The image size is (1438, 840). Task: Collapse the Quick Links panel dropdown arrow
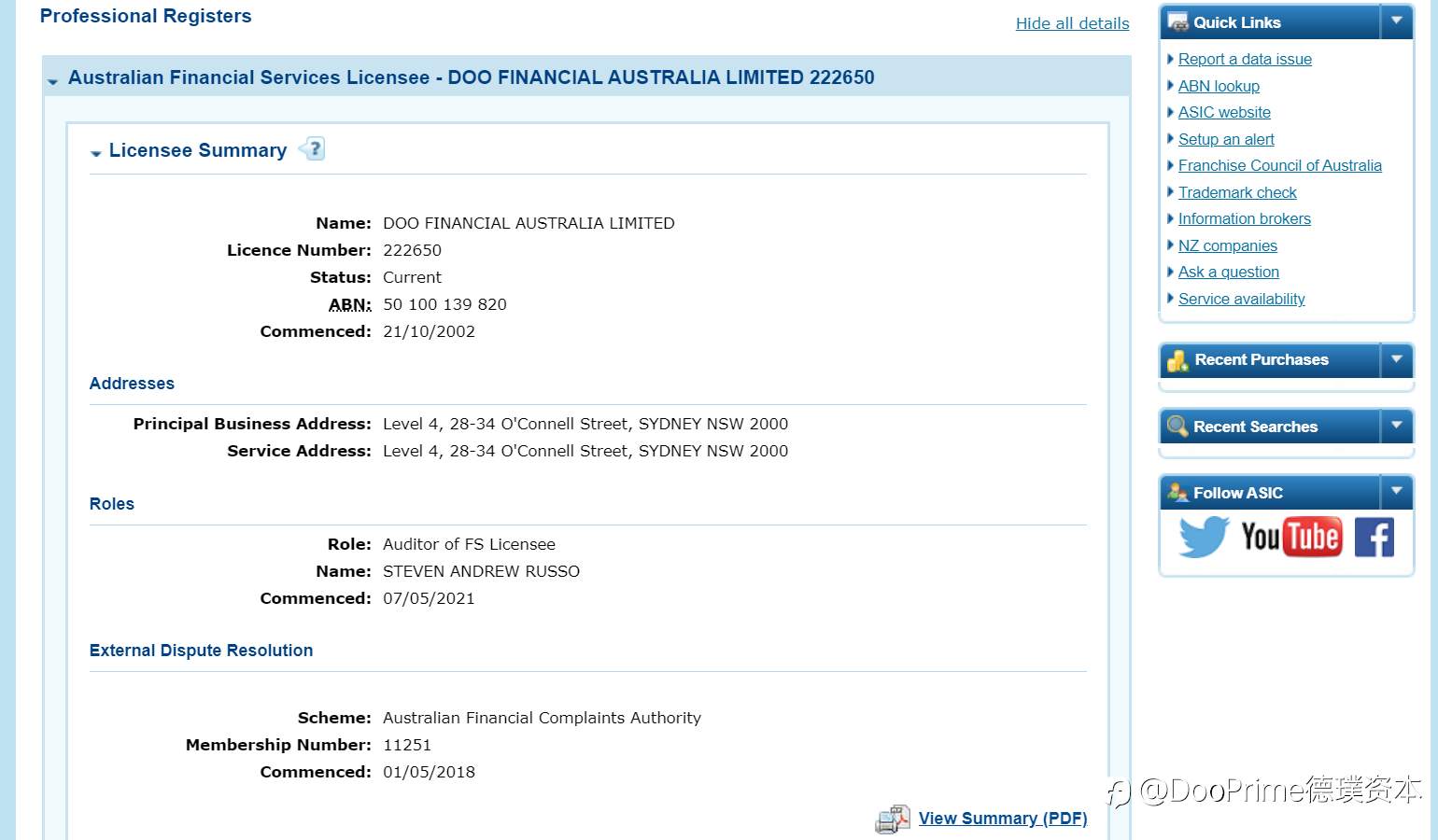pyautogui.click(x=1397, y=21)
